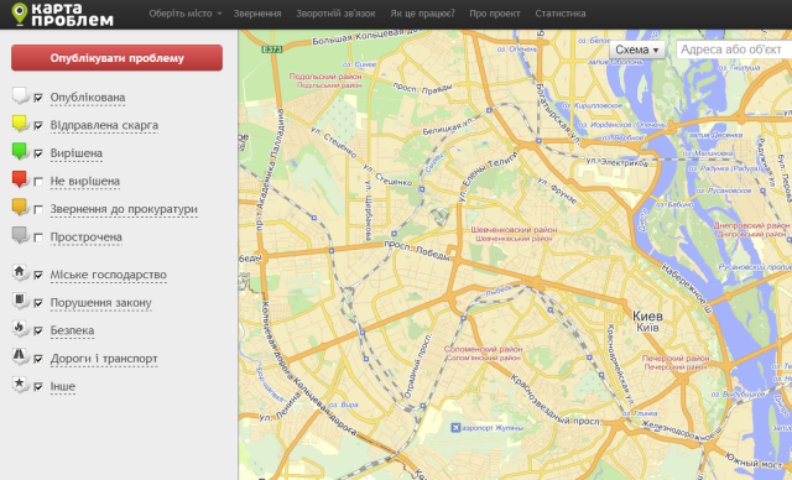Image resolution: width=792 pixels, height=480 pixels.
Task: Click the Краснозвездный просп. street label
Action: pyautogui.click(x=556, y=400)
